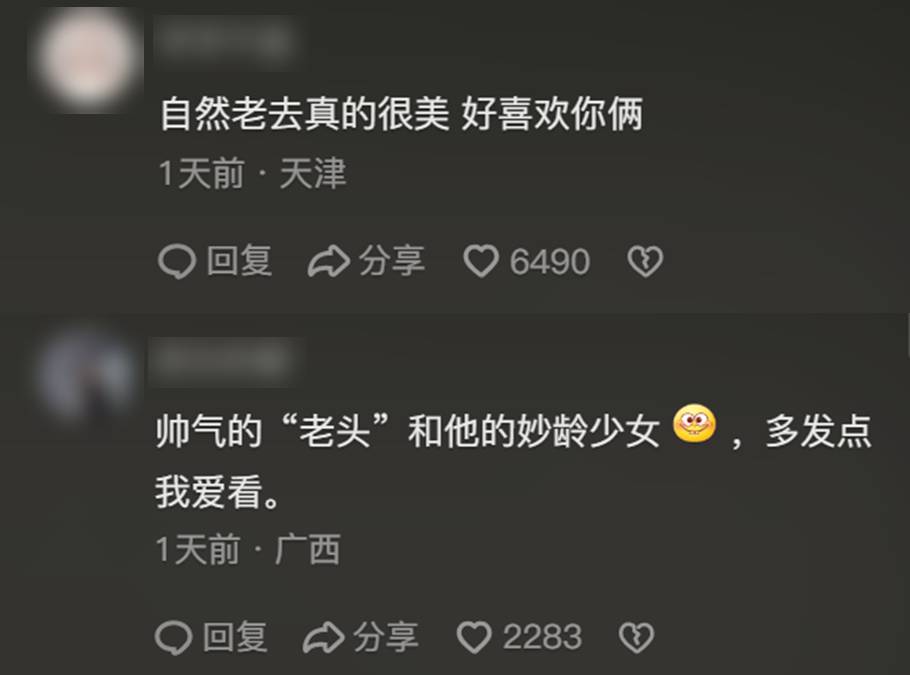Open second commenter's blurred username
This screenshot has width=910, height=675.
[225, 361]
